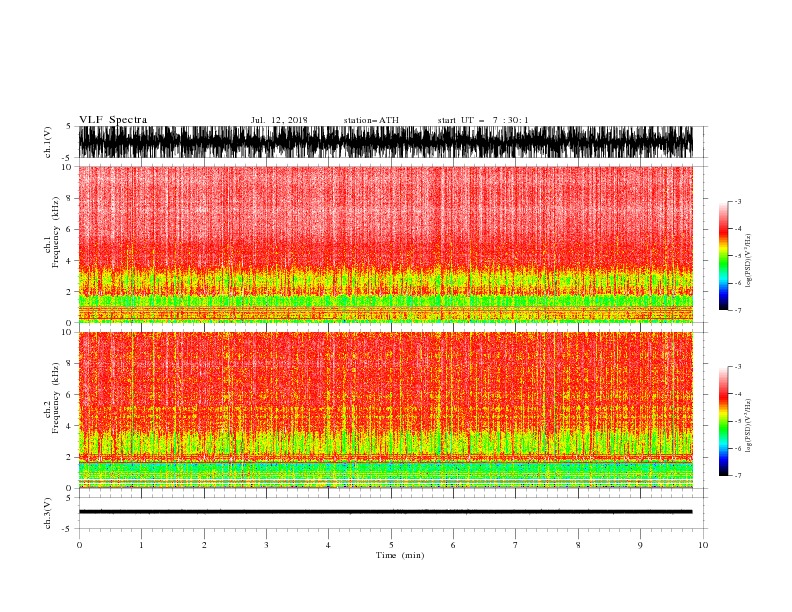792x612 pixels.
Task: Click the "4" kHz tick on ch.2 frequency axis
Action: pyautogui.click(x=69, y=426)
